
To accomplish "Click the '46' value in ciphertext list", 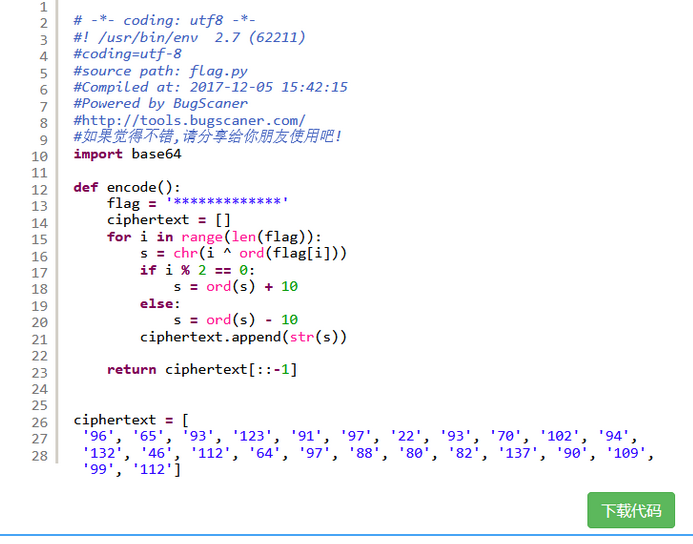I will (x=156, y=453).
